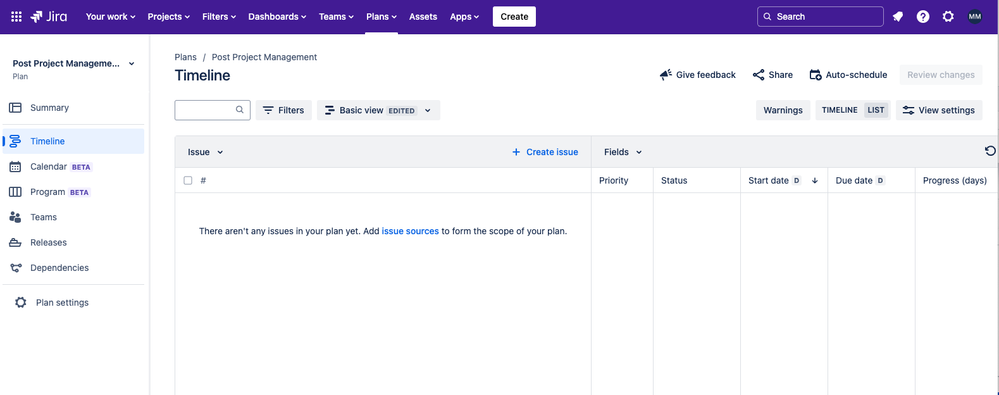Screen dimensions: 999x395
Task: Focus the top Search field
Action: click(x=820, y=17)
